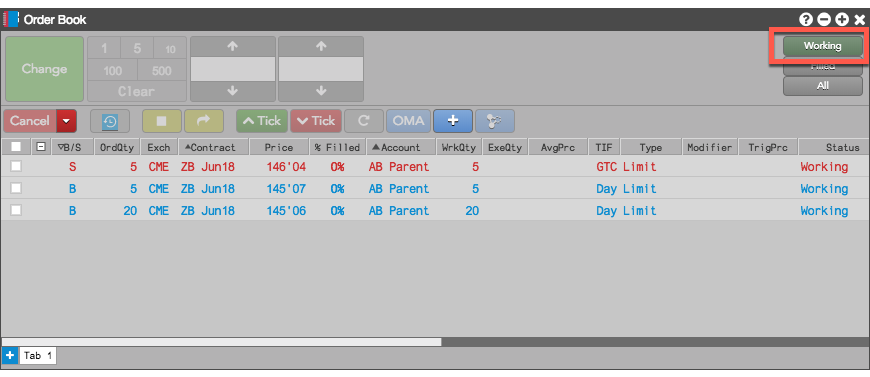Click WrkQty value 20

pos(472,211)
